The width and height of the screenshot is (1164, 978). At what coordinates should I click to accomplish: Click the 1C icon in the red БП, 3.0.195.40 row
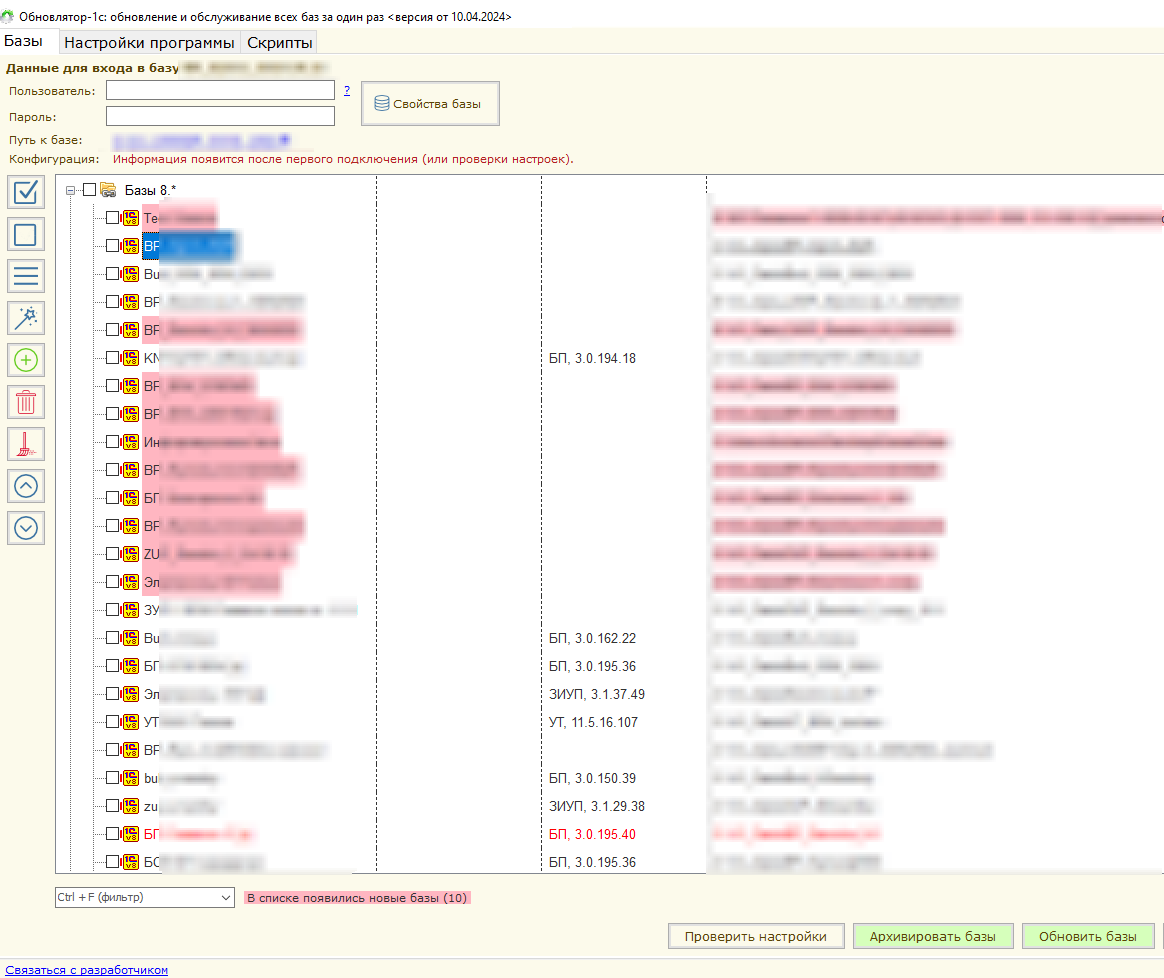(x=131, y=834)
